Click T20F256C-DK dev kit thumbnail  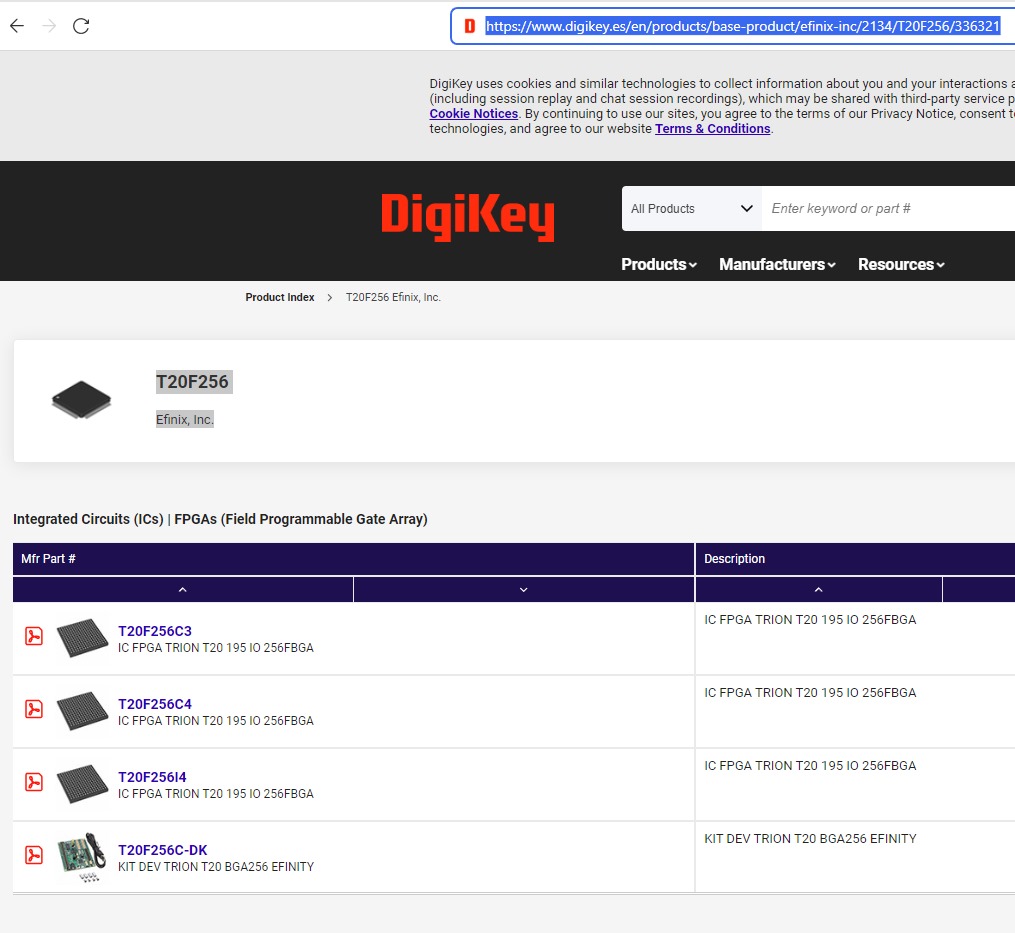[x=82, y=857]
